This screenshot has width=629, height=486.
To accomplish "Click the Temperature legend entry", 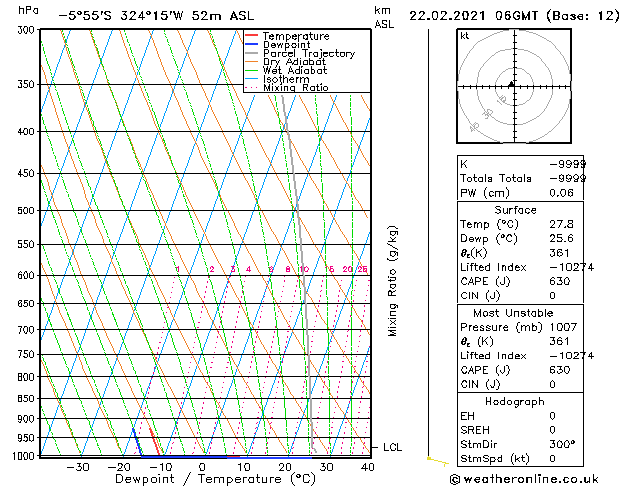I will coord(296,36).
